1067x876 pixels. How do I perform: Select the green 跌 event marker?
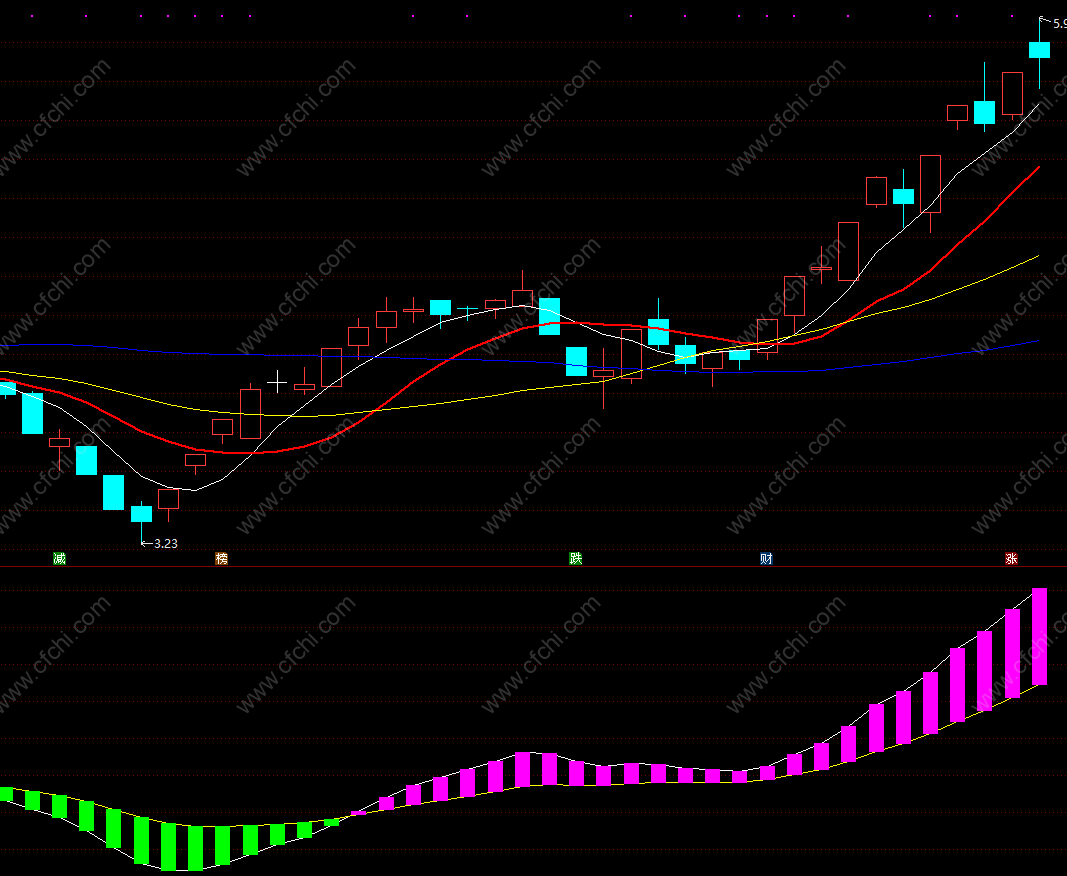576,559
